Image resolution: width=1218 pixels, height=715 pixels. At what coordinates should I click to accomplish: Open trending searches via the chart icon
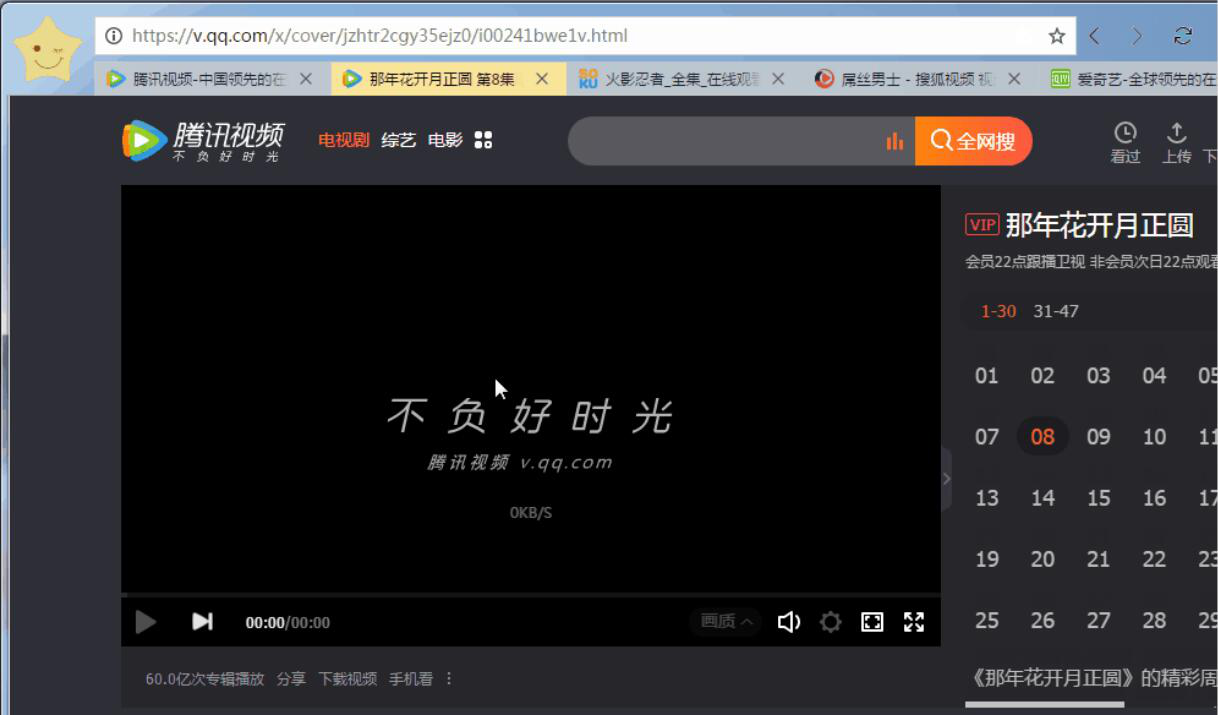click(x=894, y=141)
